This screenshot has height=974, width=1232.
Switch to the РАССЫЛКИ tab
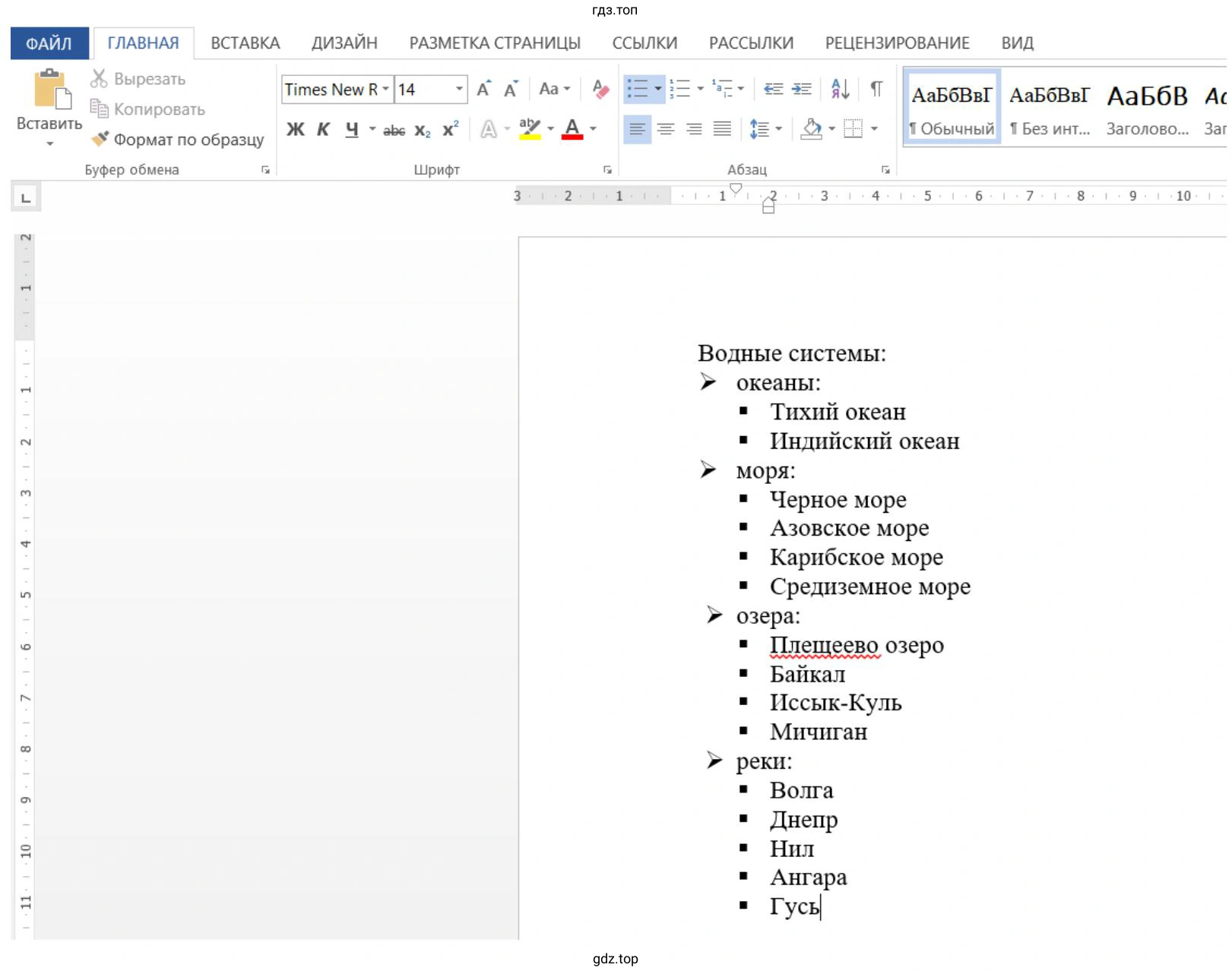[x=751, y=43]
